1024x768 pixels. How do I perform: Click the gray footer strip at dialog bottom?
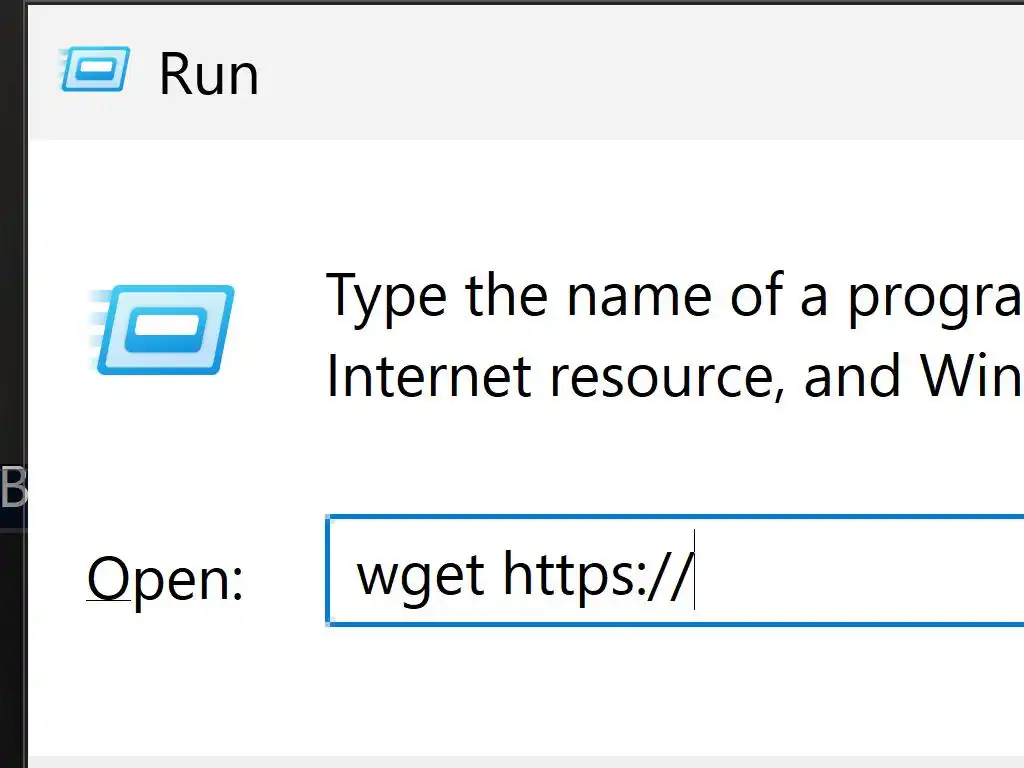(526, 762)
